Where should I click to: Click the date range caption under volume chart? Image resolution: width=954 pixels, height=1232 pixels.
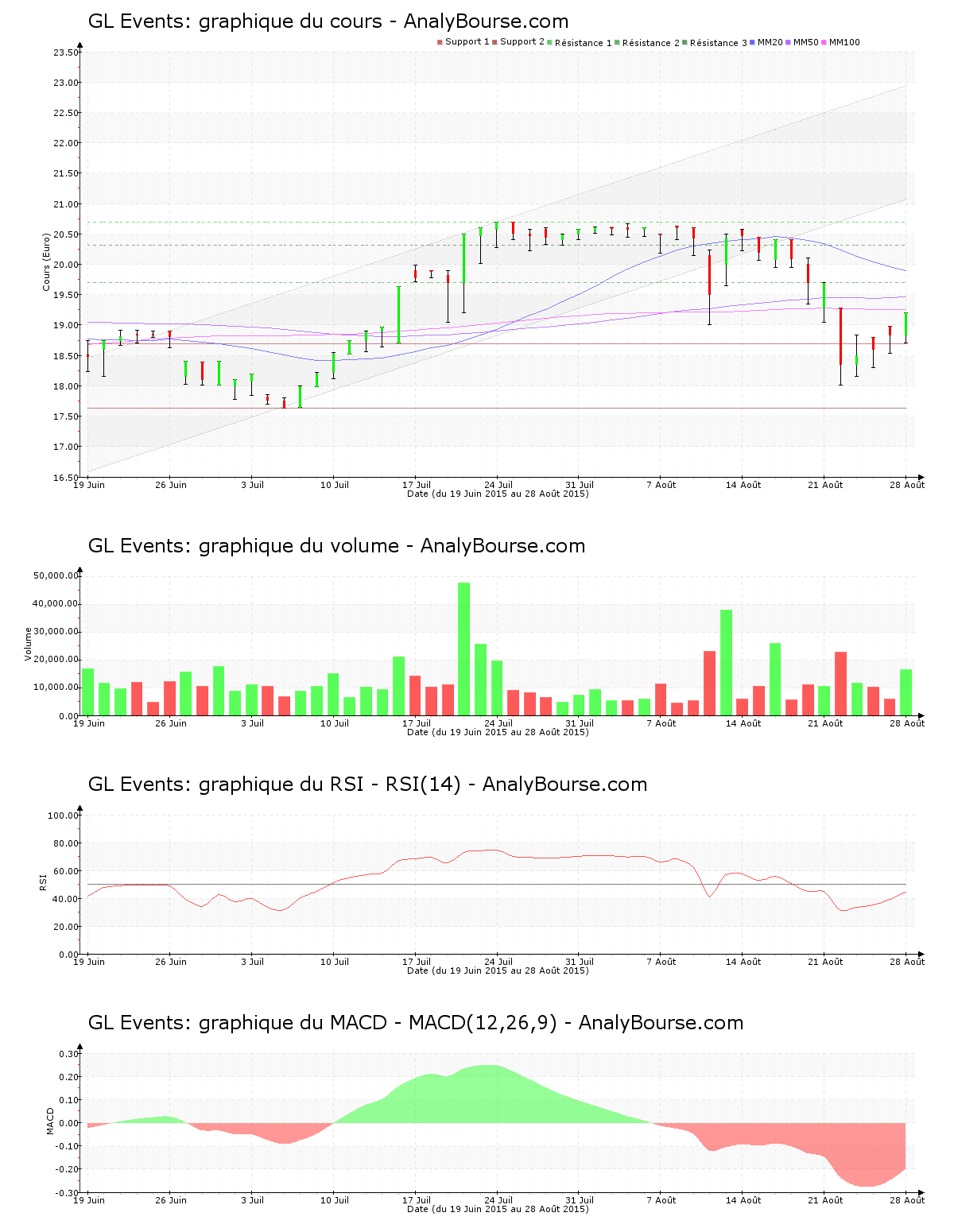click(498, 732)
